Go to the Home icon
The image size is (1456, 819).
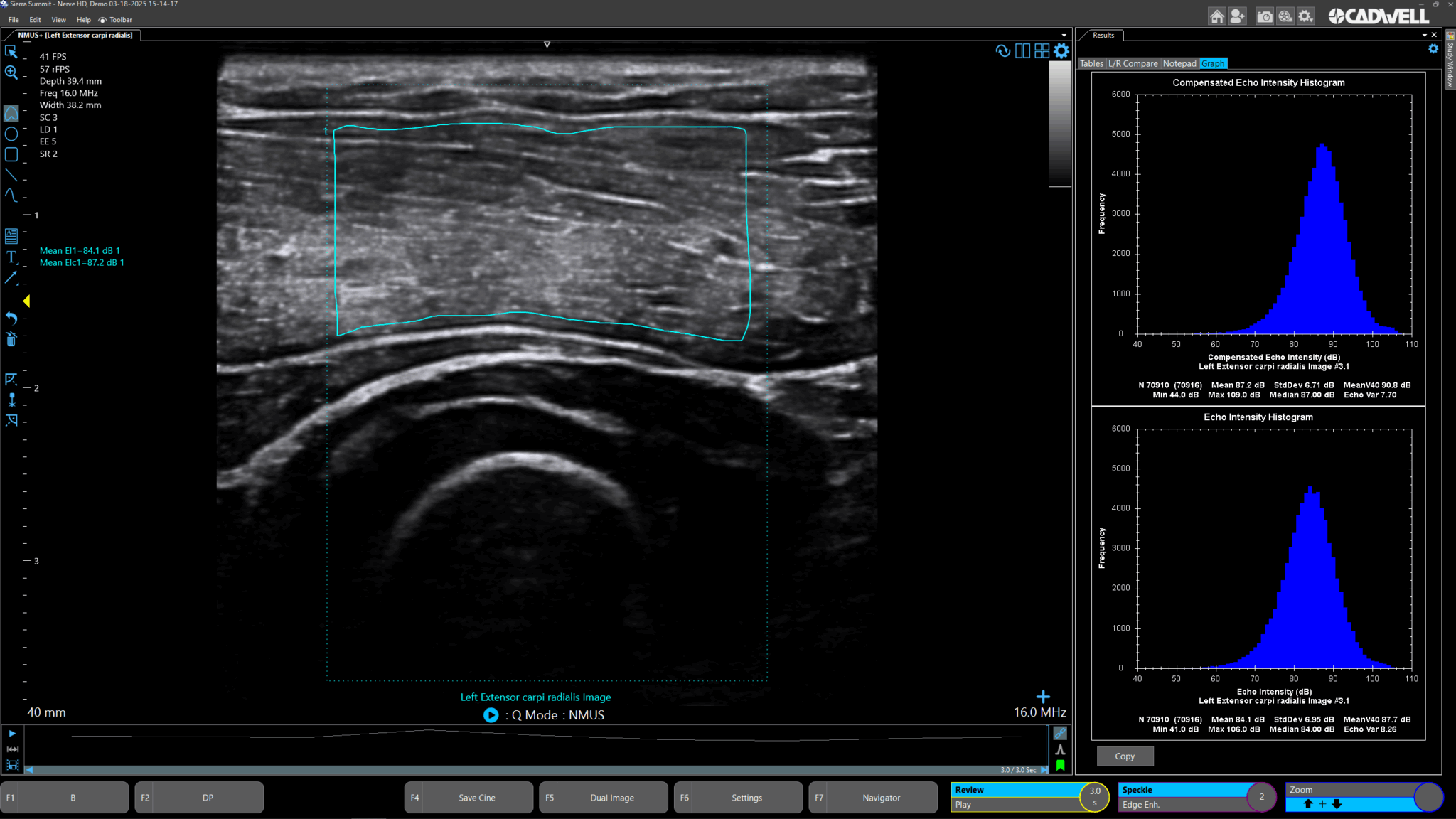click(x=1216, y=16)
